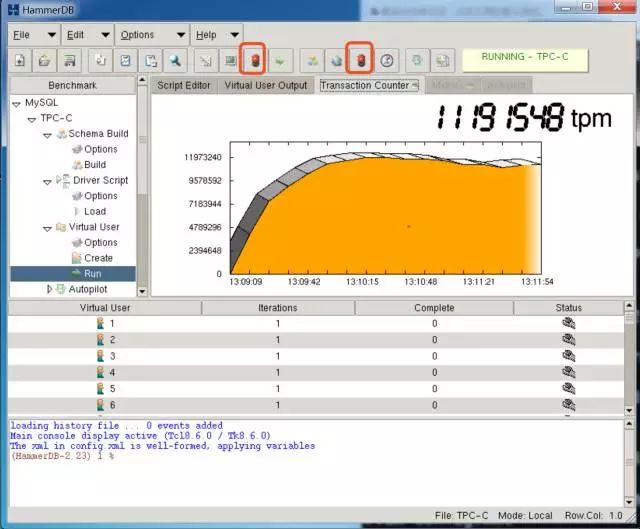Screen dimensions: 640x529
Task: Click the Save toolbar icon
Action: click(70, 61)
